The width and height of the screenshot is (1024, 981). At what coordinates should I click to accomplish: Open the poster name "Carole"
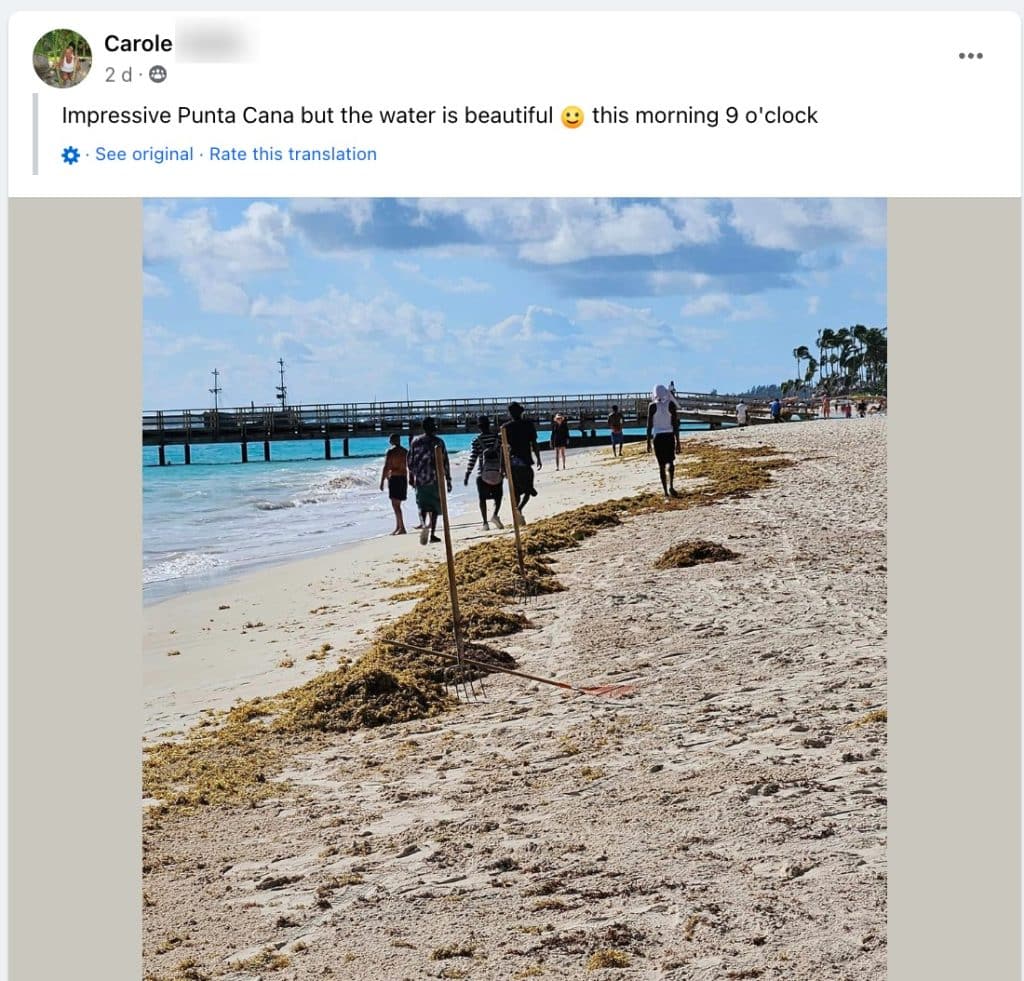(138, 43)
